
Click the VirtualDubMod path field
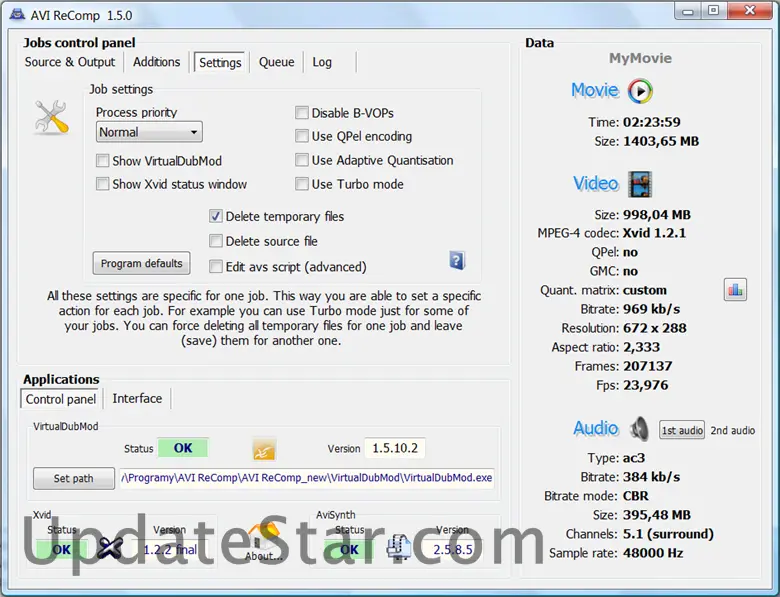point(307,478)
